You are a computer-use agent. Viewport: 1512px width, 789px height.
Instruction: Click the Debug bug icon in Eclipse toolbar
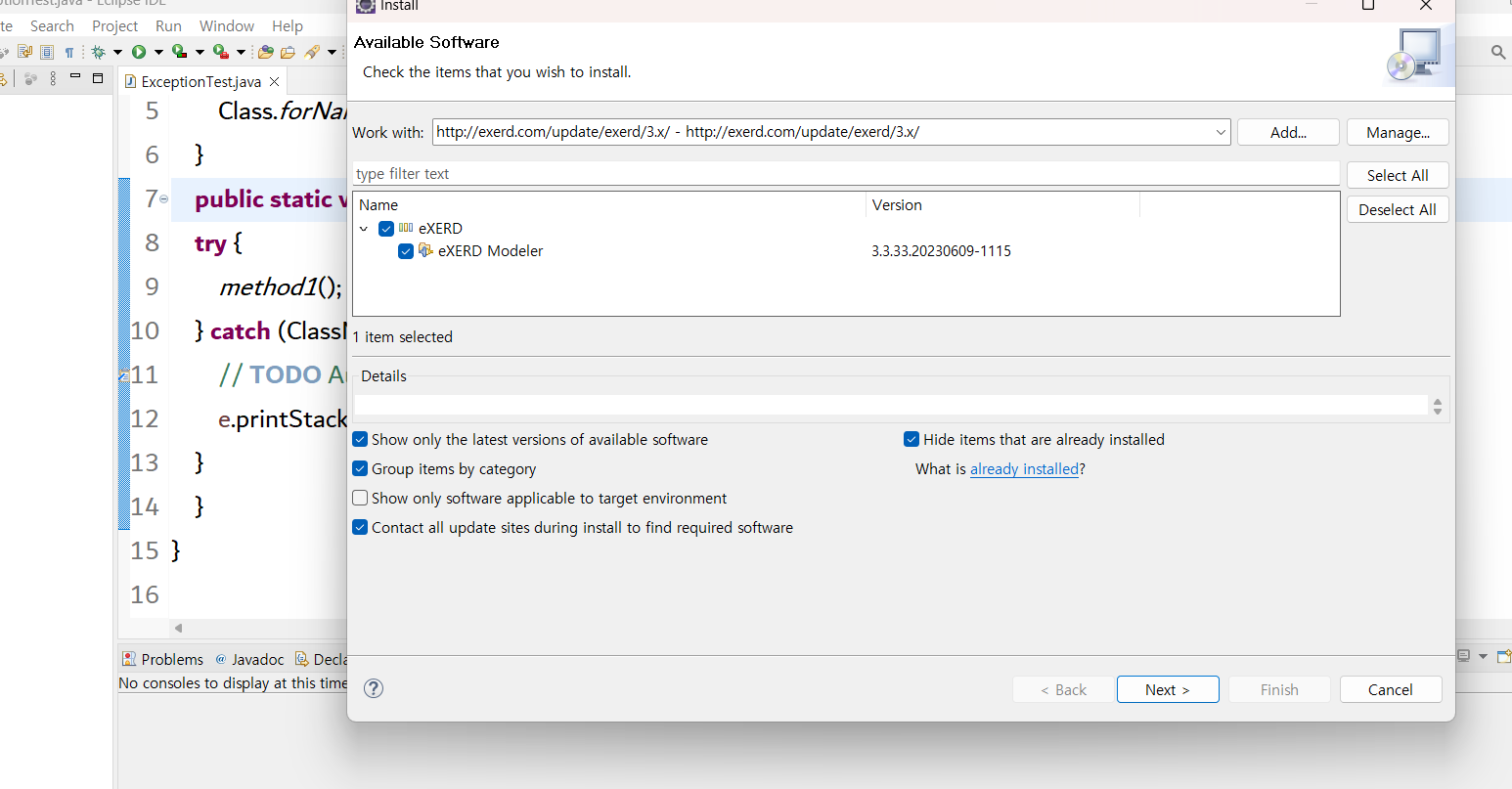98,52
